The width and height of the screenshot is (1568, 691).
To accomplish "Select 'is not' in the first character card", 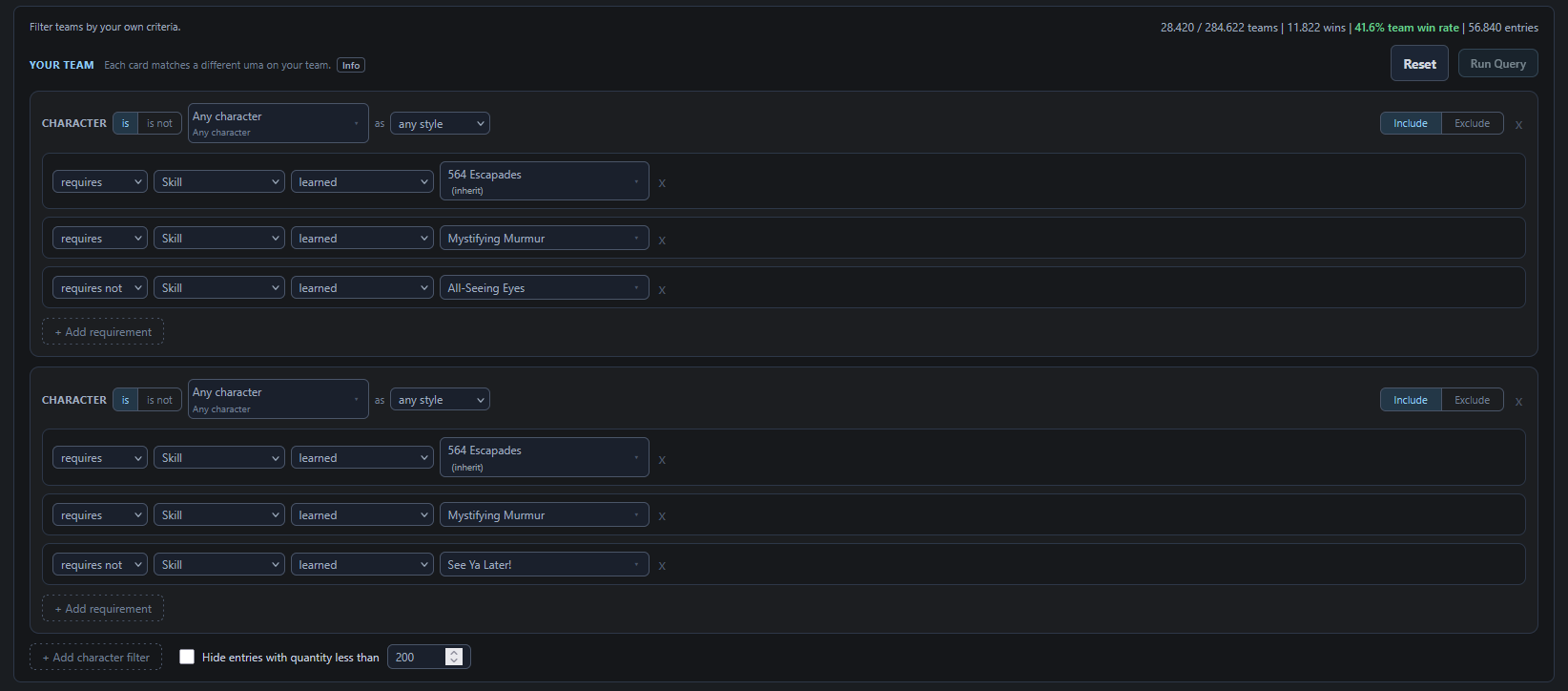I will 159,123.
